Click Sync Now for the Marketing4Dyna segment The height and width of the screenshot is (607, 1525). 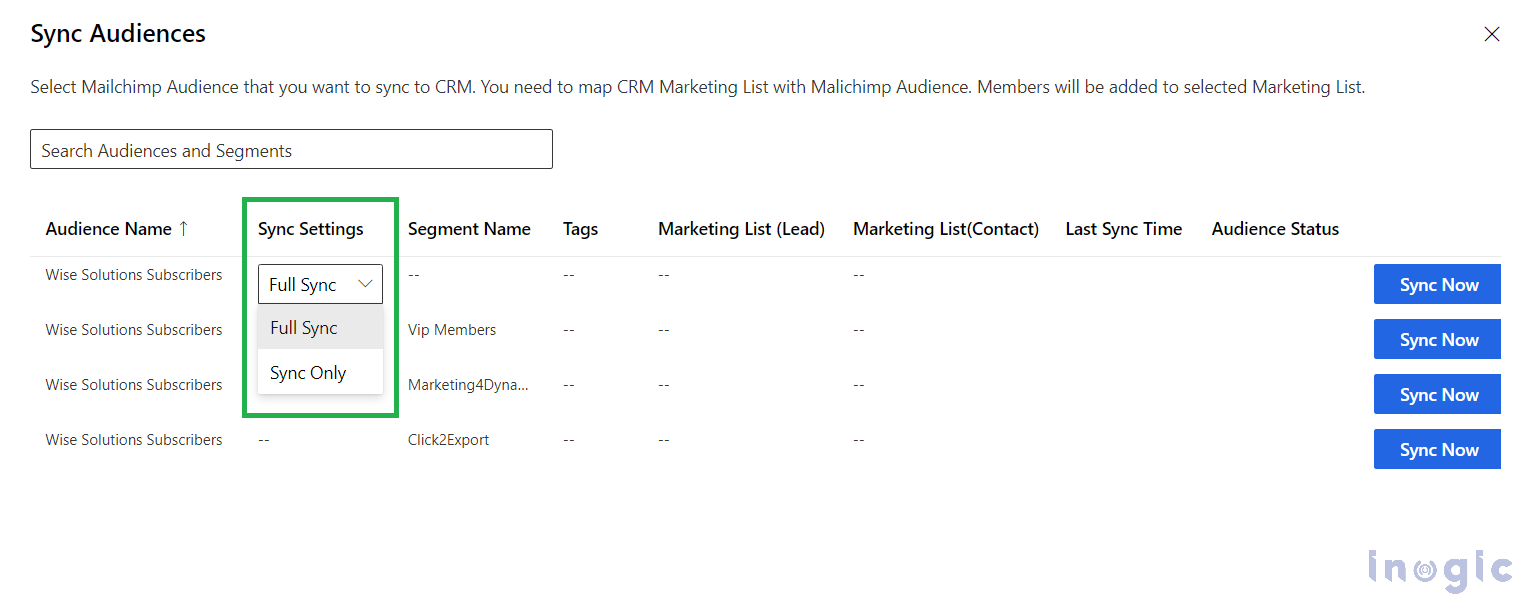tap(1437, 394)
